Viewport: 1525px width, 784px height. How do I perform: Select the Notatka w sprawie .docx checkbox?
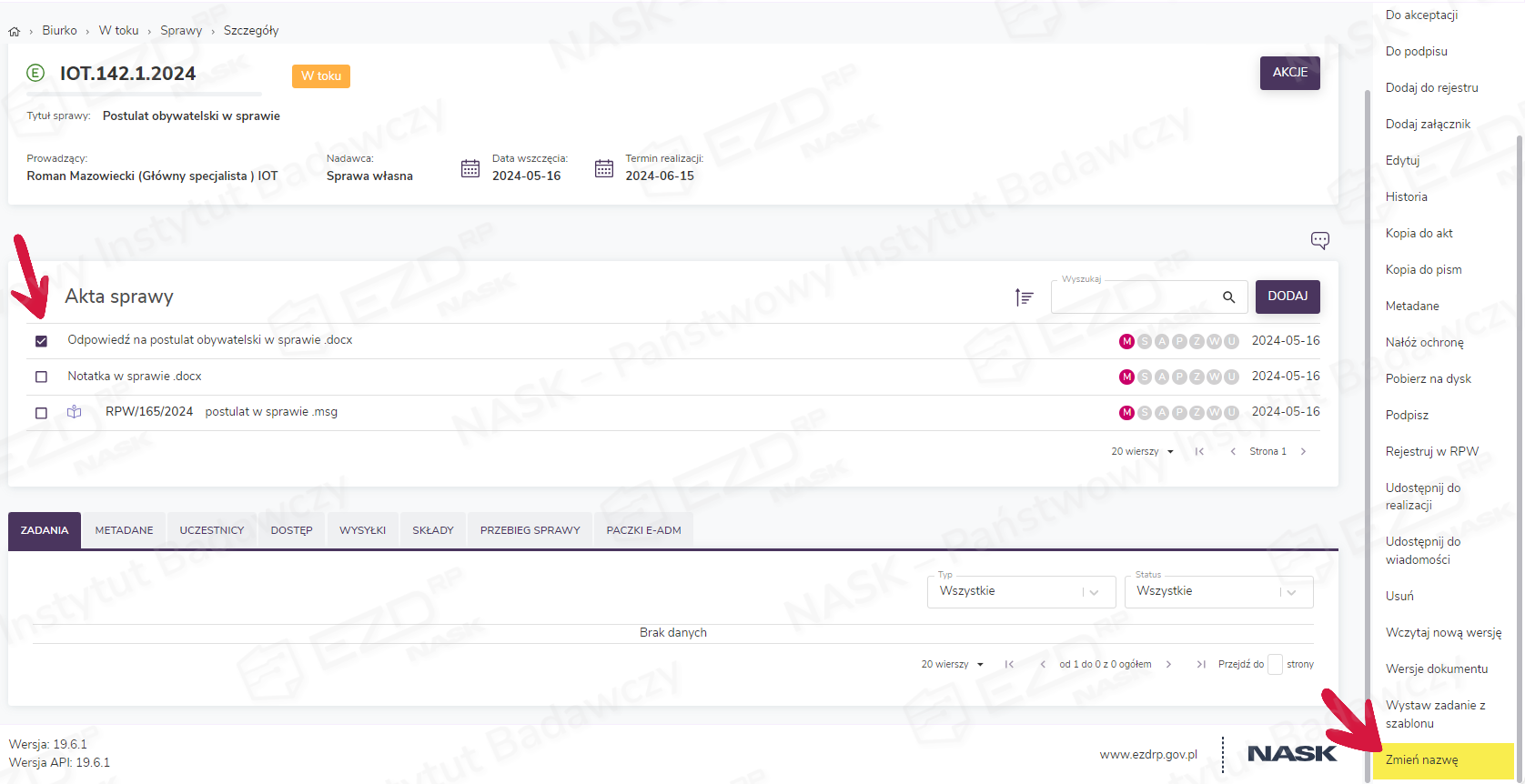[x=41, y=377]
